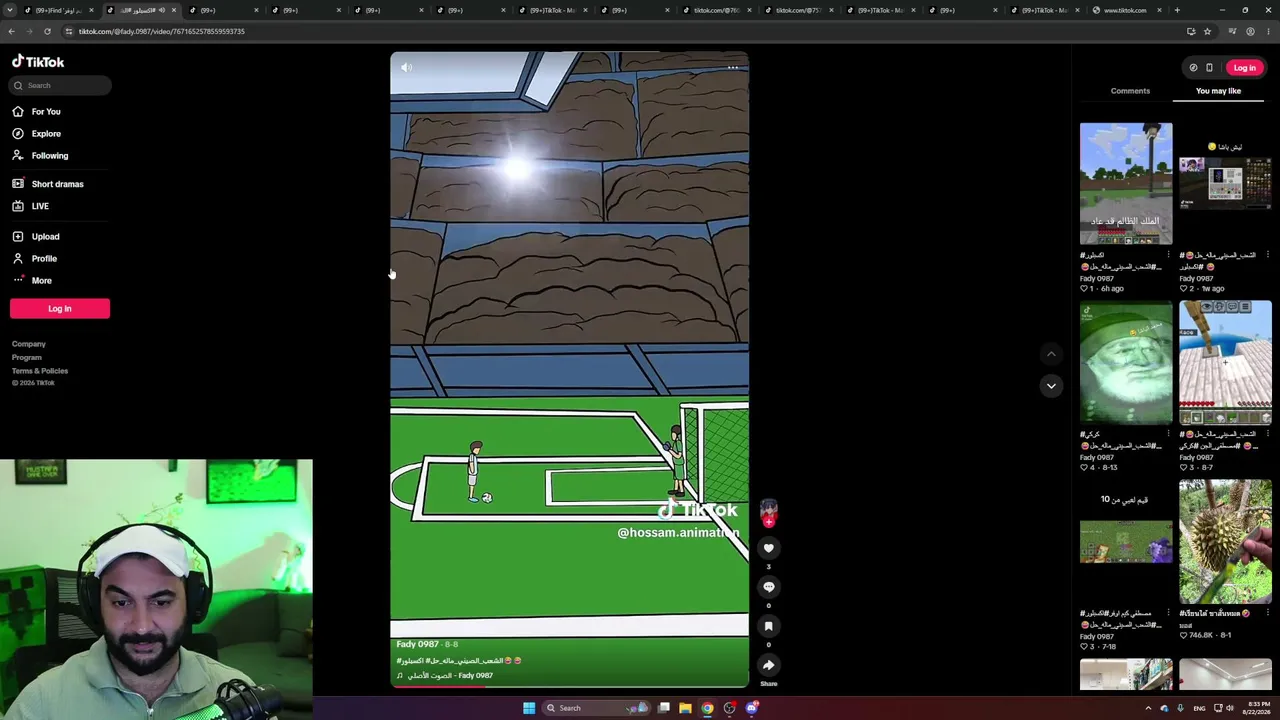Bookmark this page with the star icon
The height and width of the screenshot is (720, 1280).
[x=1207, y=31]
